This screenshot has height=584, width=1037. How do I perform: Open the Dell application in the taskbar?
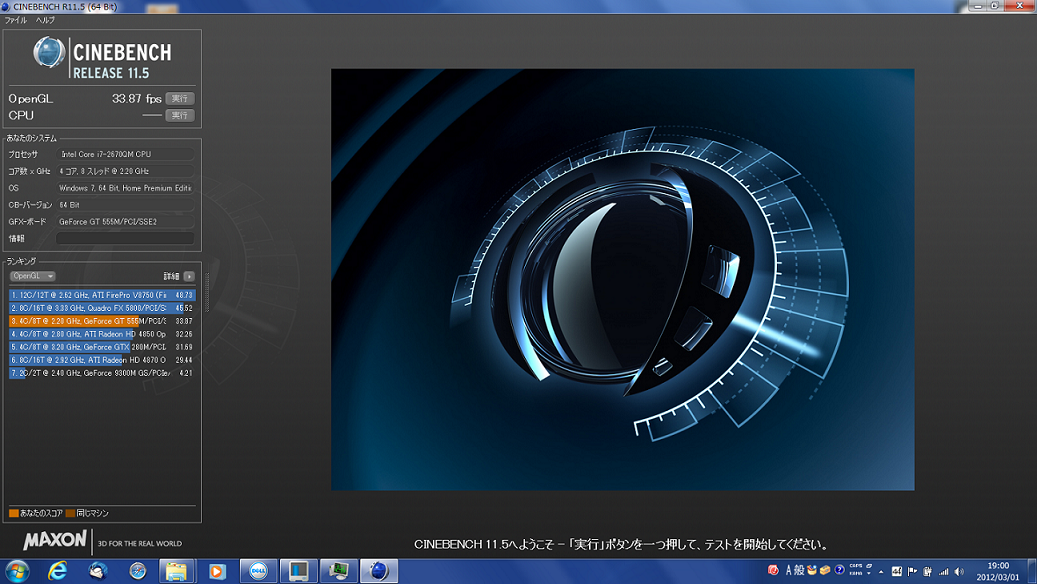[258, 571]
